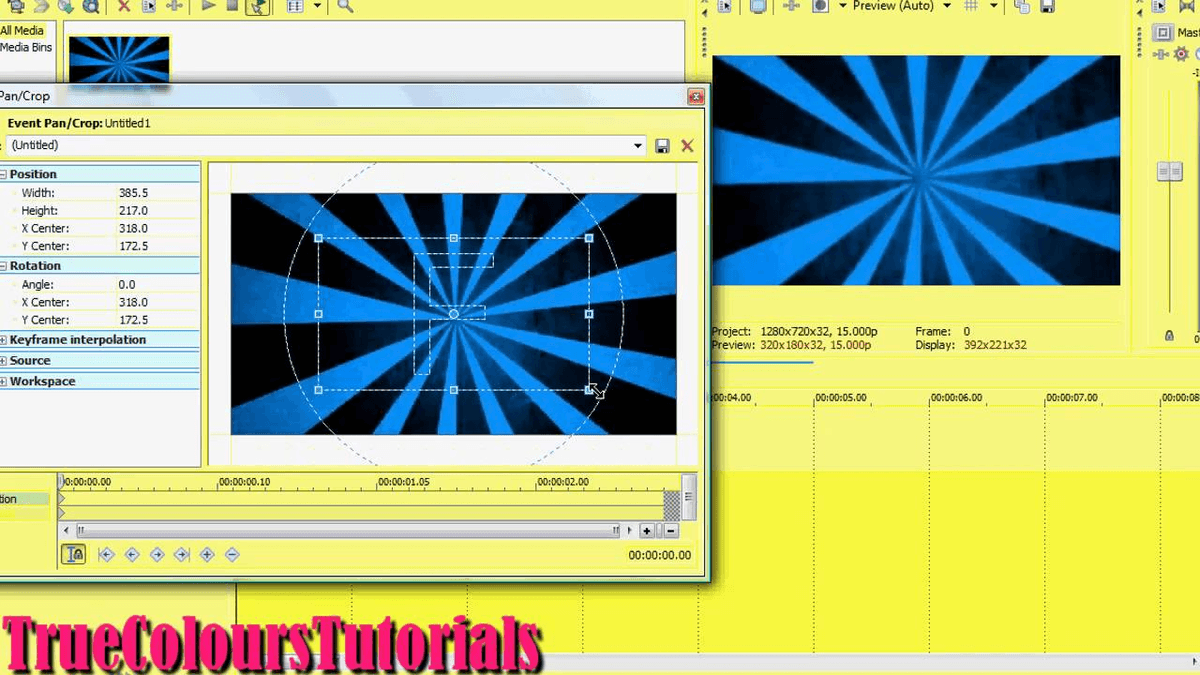Click capture video icon in media toolbar

pos(18,6)
